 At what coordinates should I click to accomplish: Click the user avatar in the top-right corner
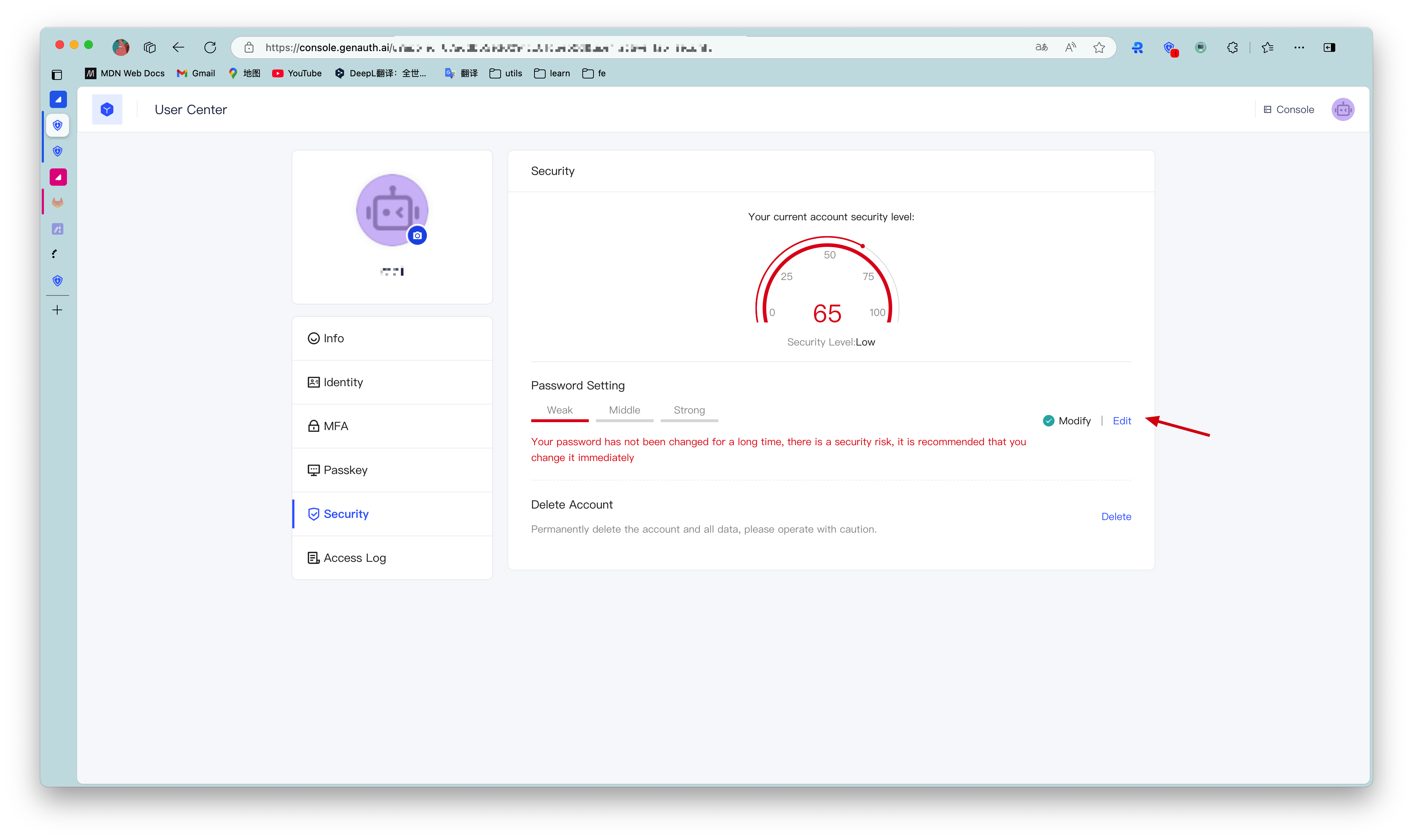1343,109
